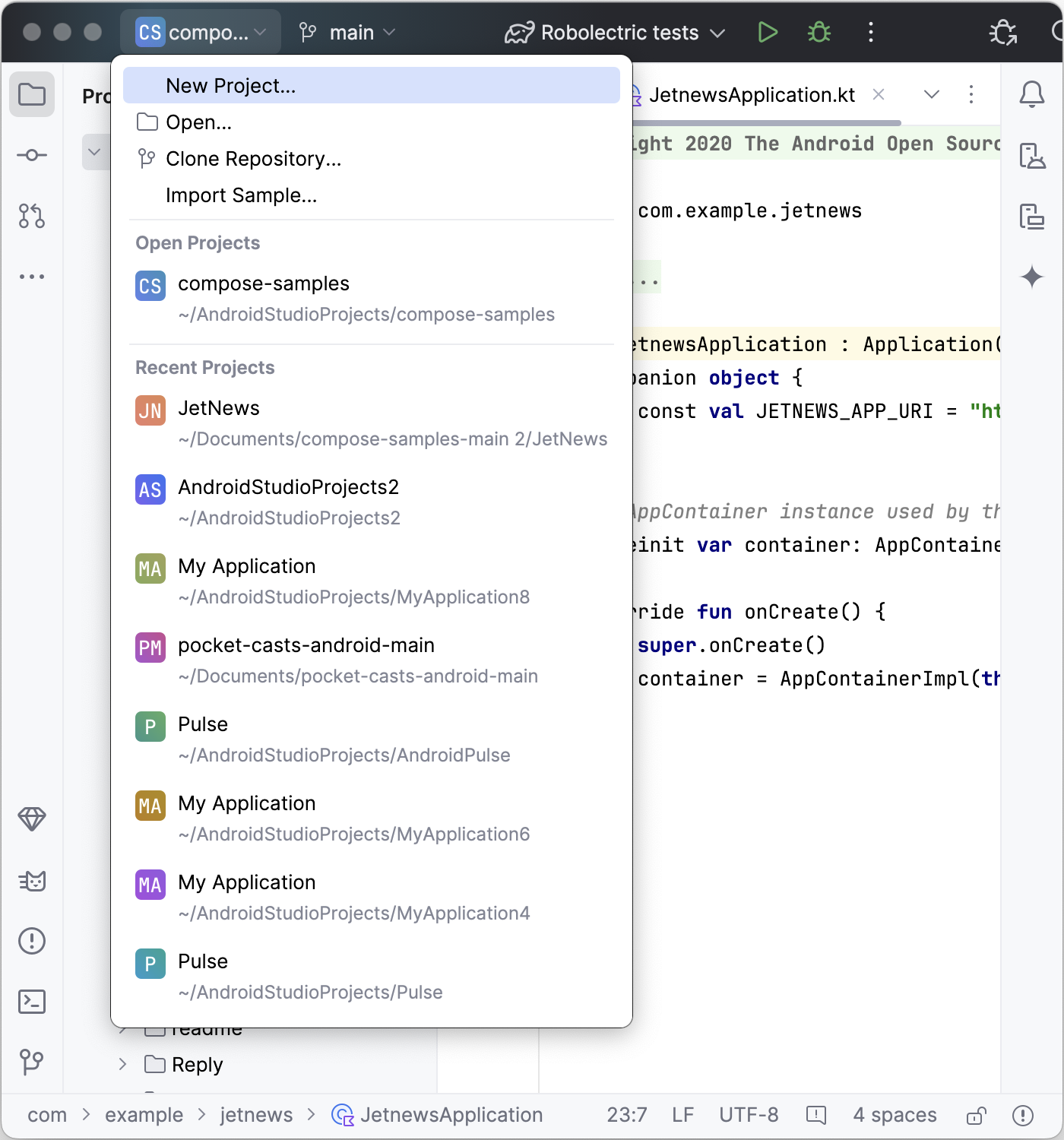Viewport: 1064px width, 1140px height.
Task: Toggle the Project tool window folder icon
Action: 32,95
